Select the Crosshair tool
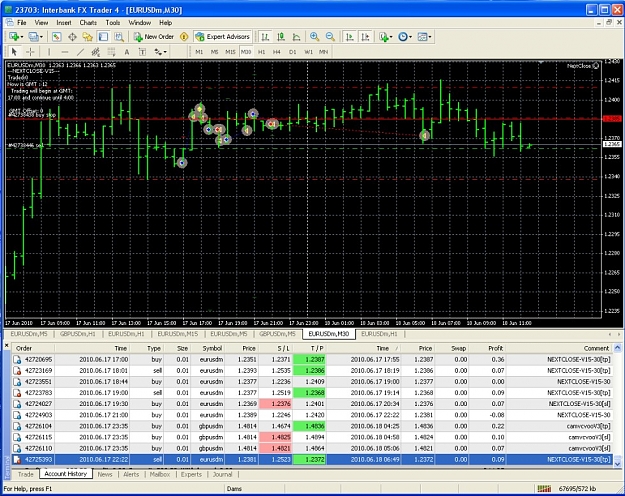625x496 pixels. click(30, 52)
